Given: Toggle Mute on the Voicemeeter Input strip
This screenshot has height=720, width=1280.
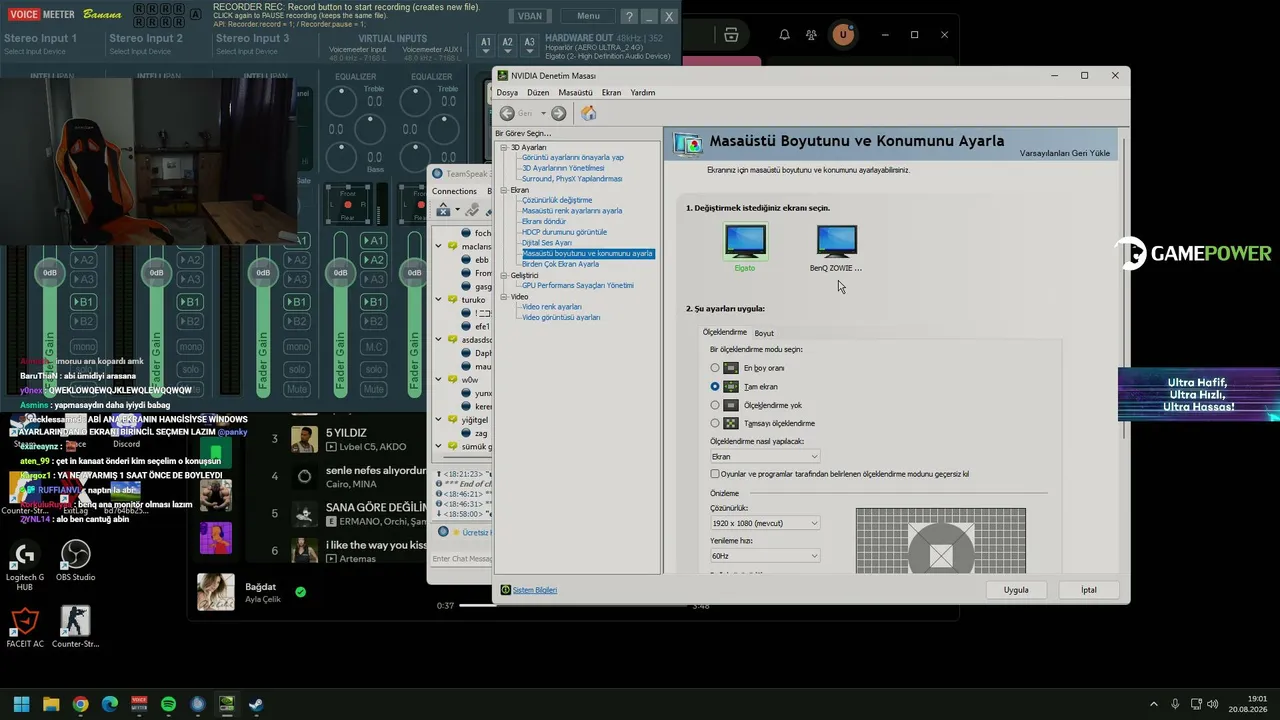Looking at the screenshot, I should [374, 389].
